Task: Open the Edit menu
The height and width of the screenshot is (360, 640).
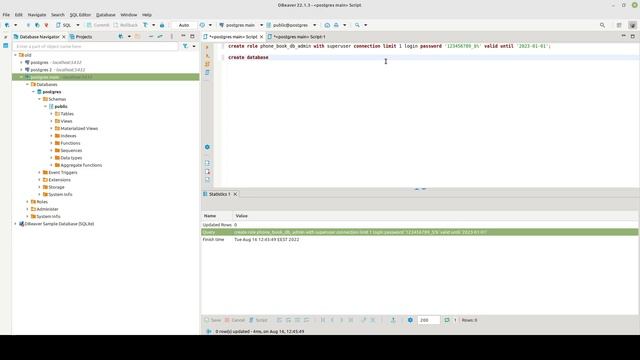Action: (x=19, y=15)
